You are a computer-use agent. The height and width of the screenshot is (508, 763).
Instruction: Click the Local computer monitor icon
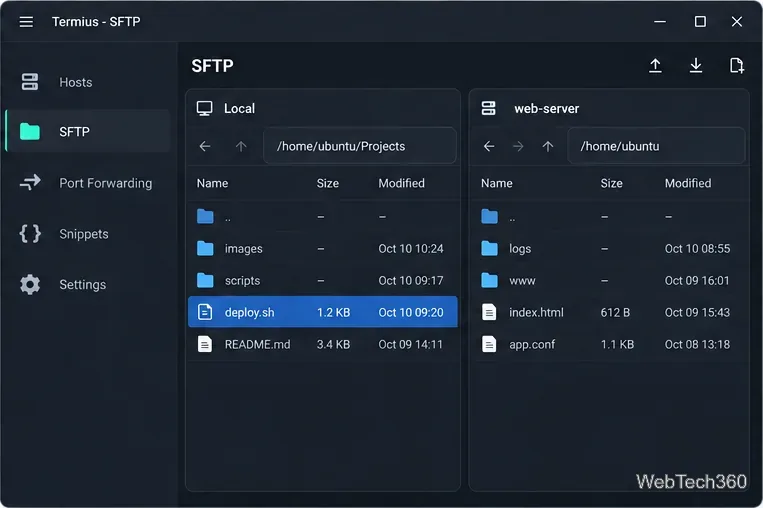(204, 108)
